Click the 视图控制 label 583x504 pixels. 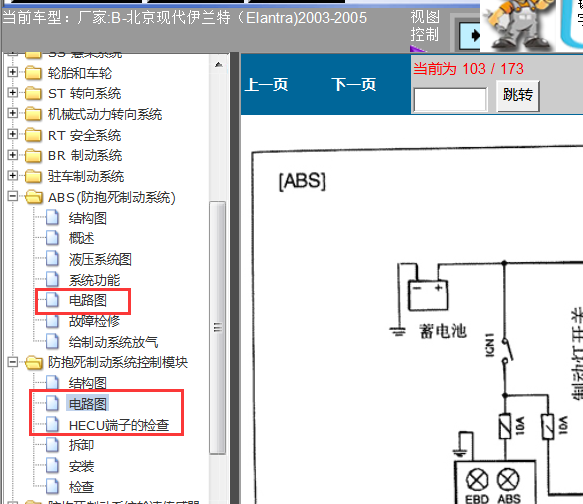coord(425,26)
